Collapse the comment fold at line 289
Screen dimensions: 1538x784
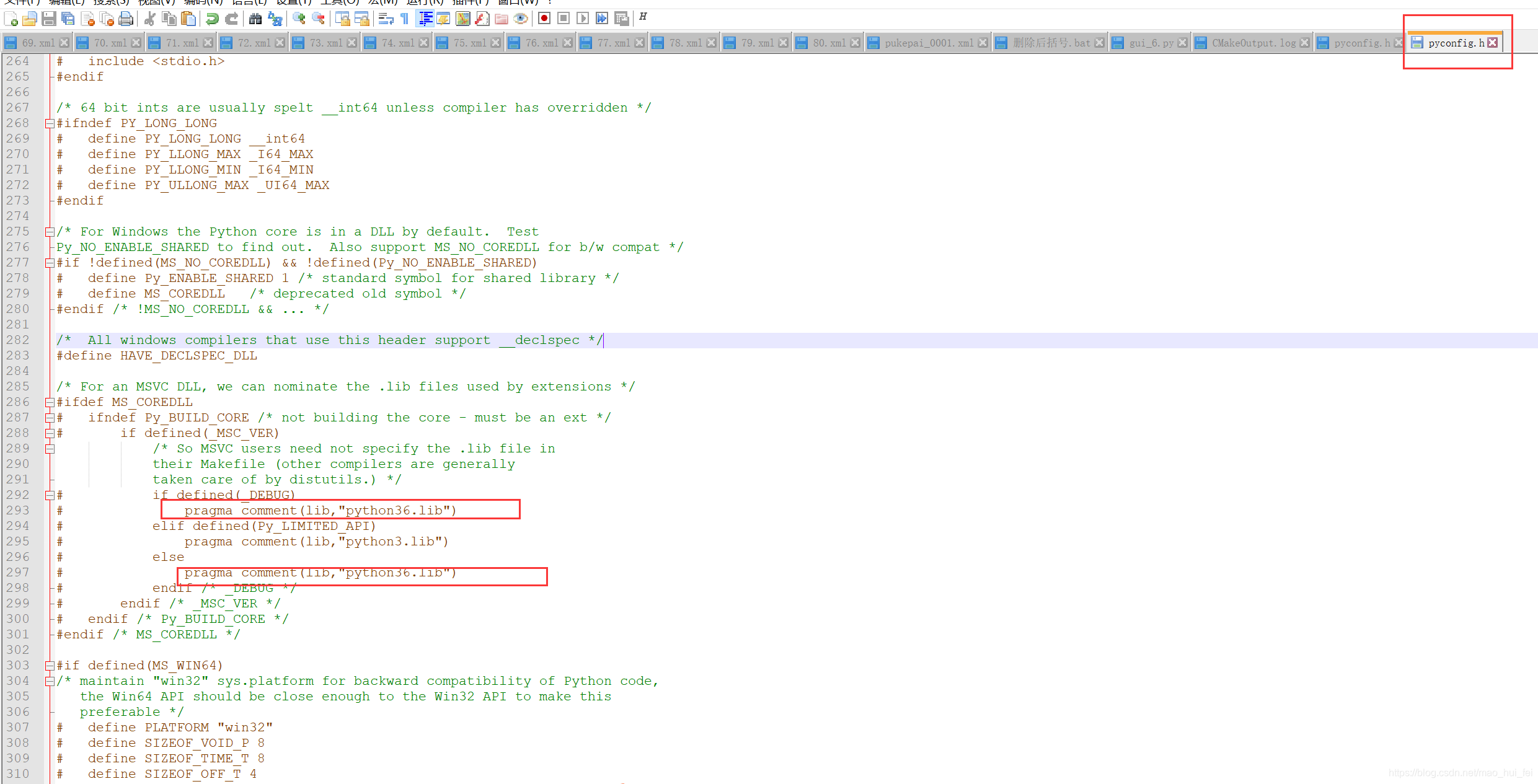(50, 449)
